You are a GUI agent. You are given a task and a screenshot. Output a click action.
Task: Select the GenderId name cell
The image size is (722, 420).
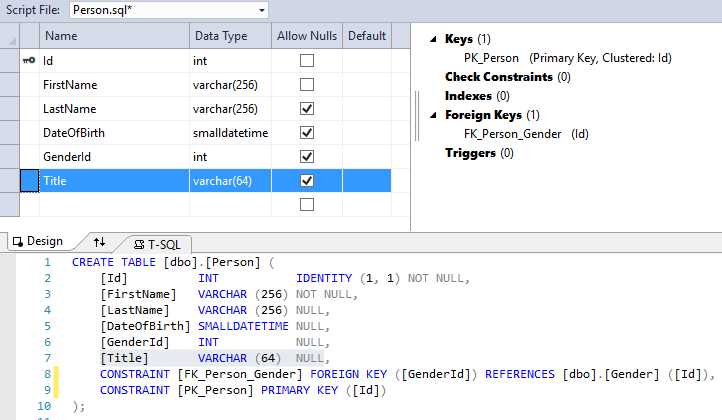point(115,156)
